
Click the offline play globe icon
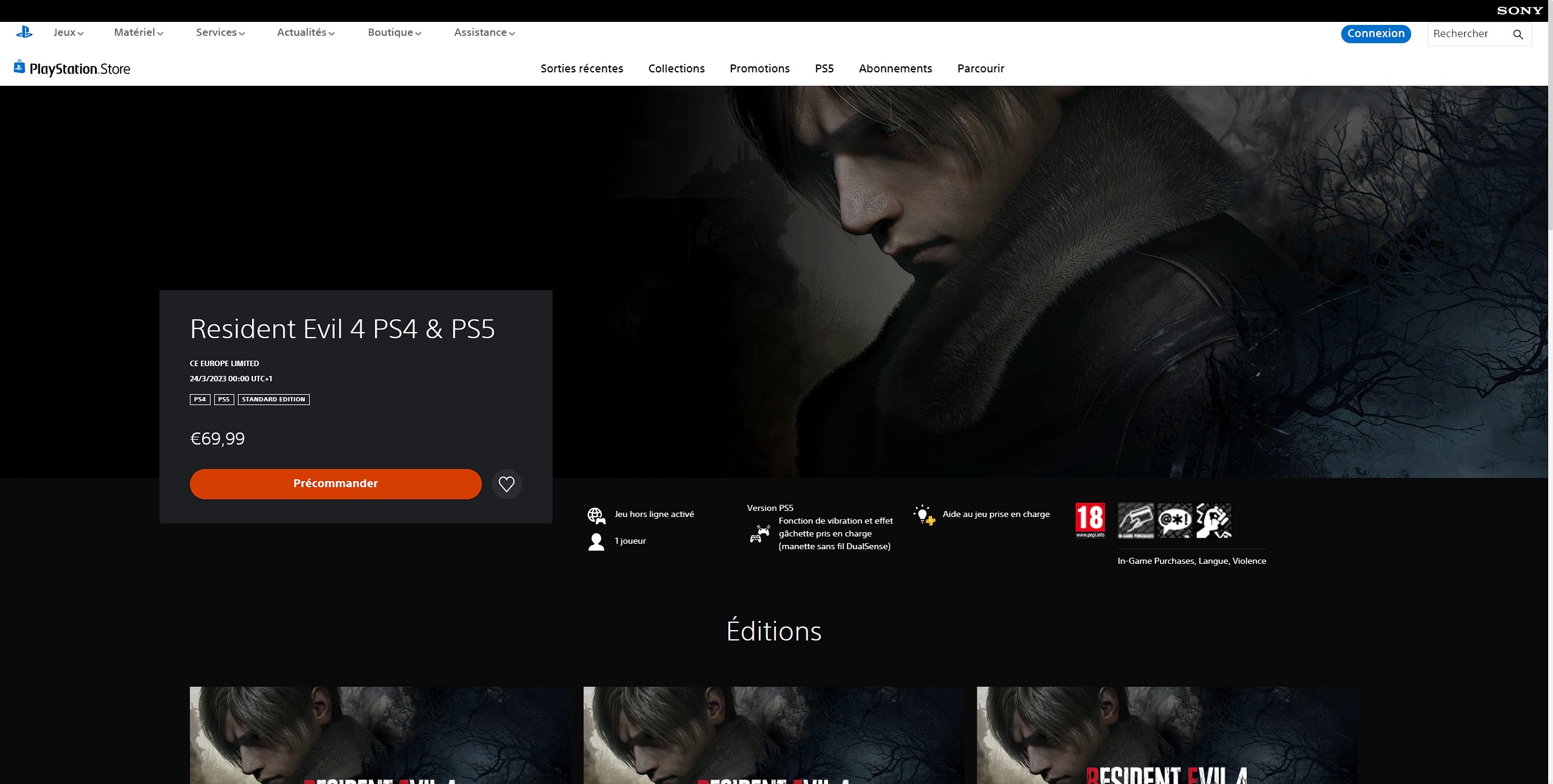[596, 515]
